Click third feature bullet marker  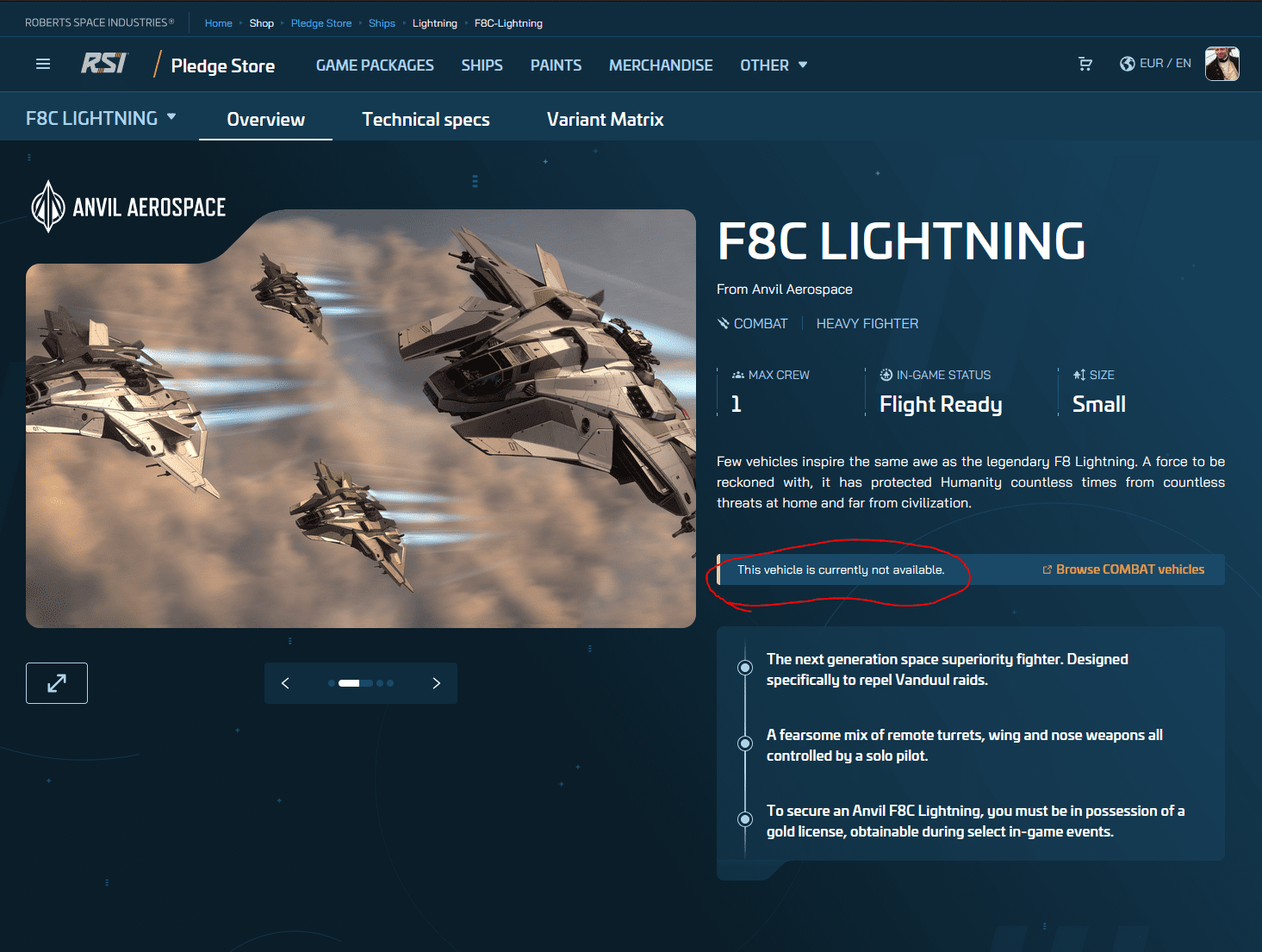tap(745, 819)
